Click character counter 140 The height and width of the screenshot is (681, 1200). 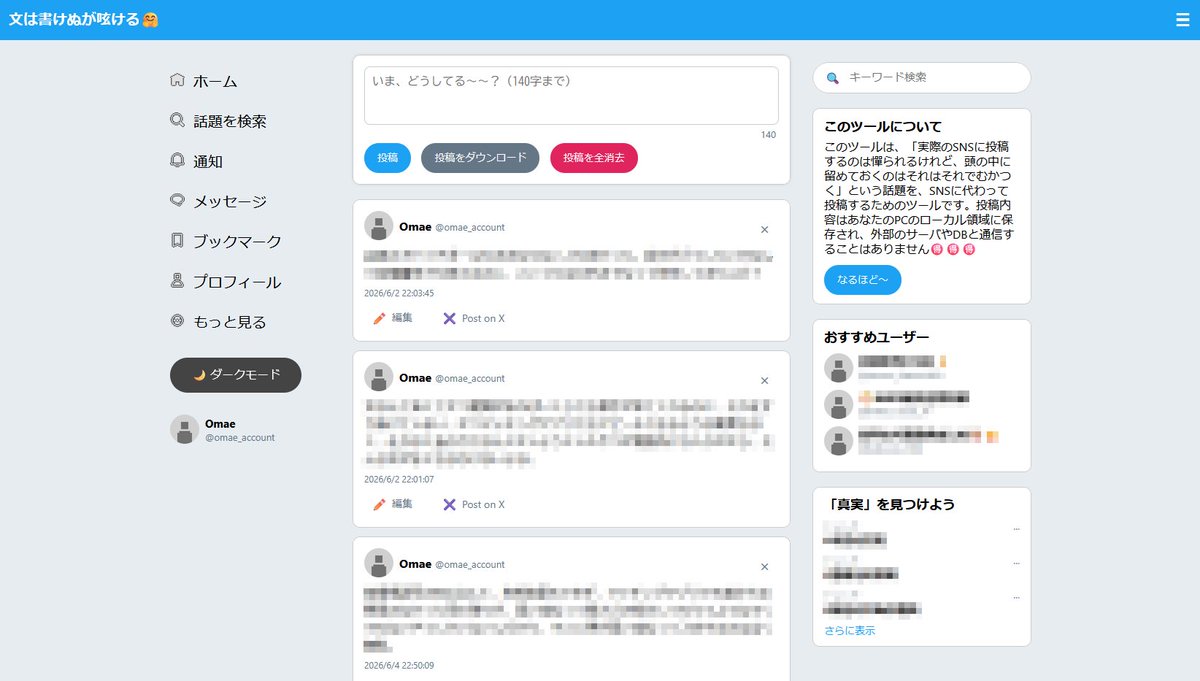pos(768,135)
